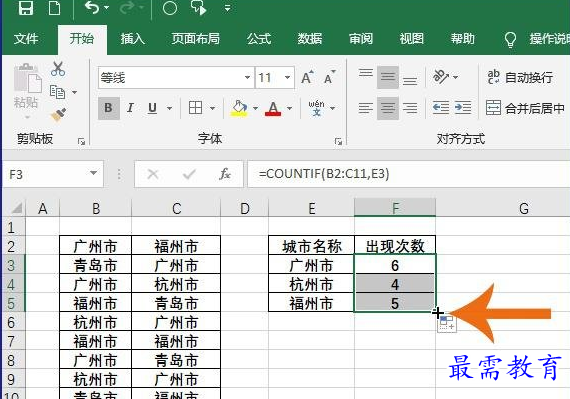Click the 粘贴 paste button
This screenshot has width=570, height=399.
(x=27, y=91)
